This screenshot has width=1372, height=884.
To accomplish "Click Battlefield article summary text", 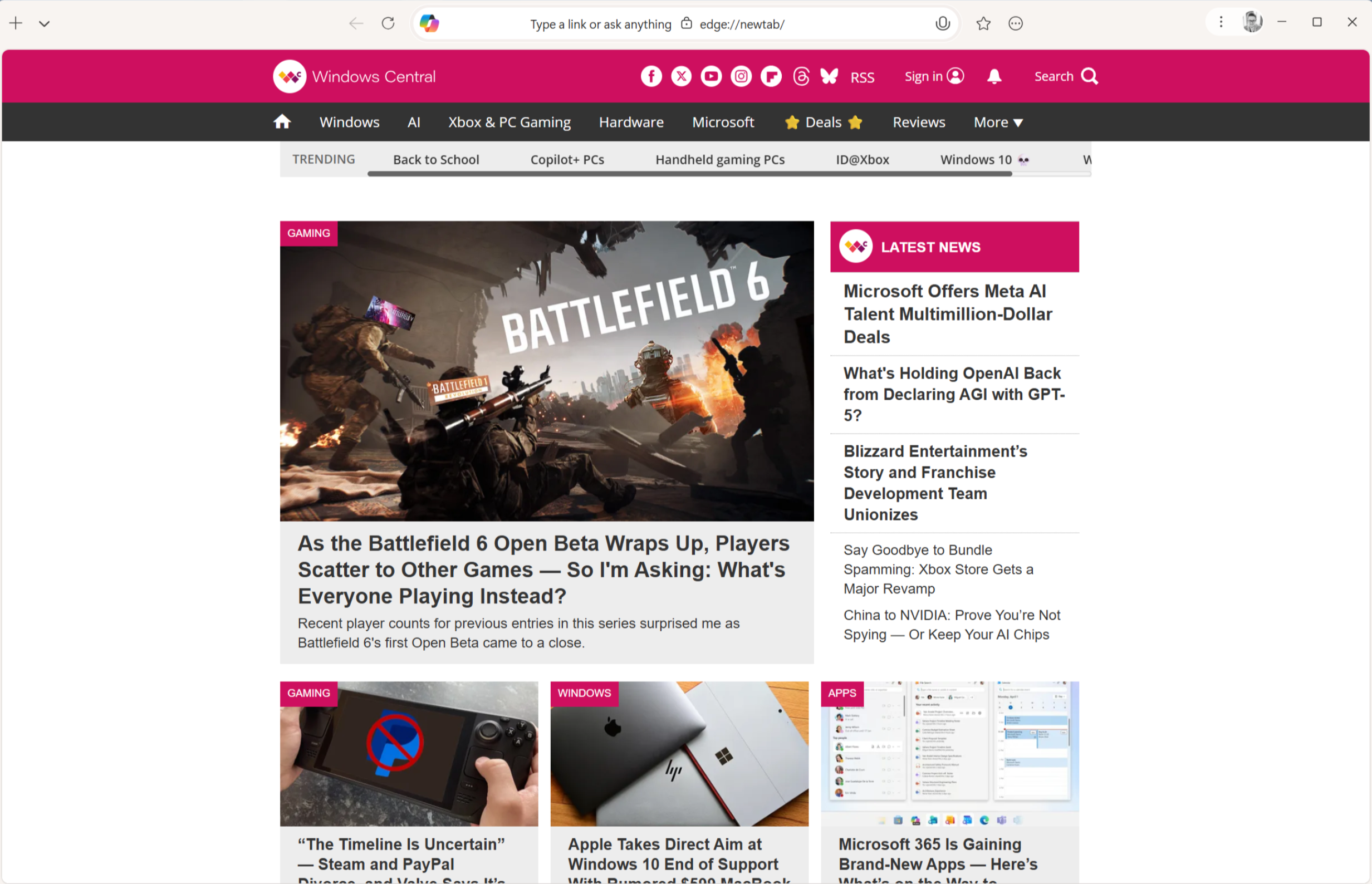I will point(518,633).
